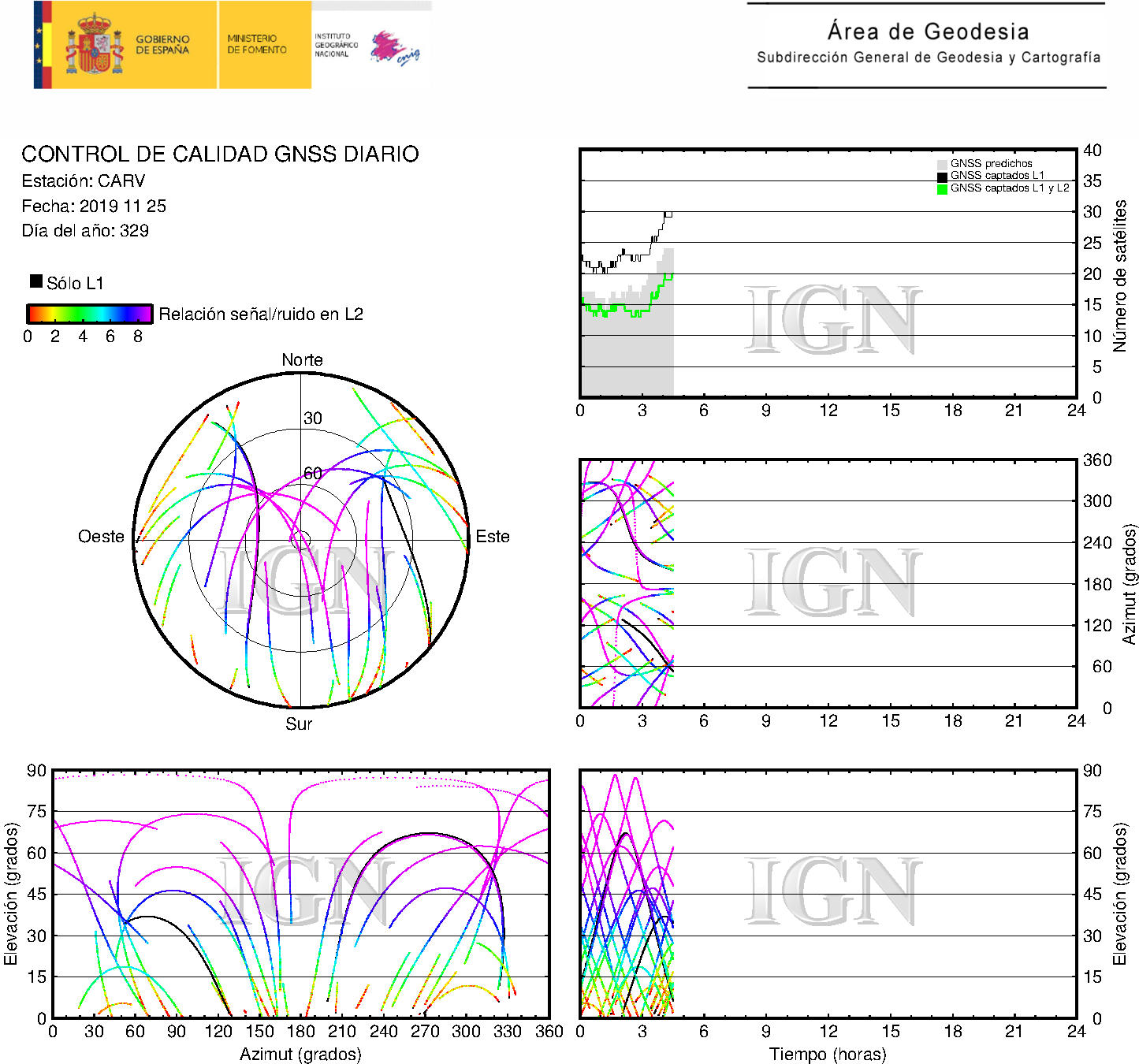Click the Sur label on skyplot
This screenshot has width=1139, height=1064.
point(299,724)
